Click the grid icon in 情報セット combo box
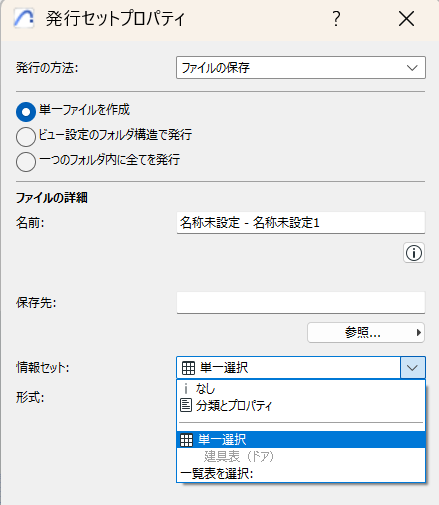 point(188,368)
